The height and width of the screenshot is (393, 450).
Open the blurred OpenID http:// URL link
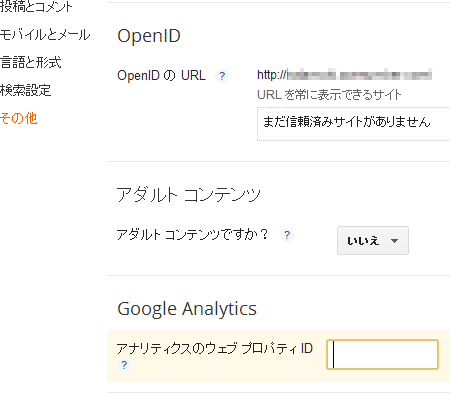click(x=344, y=75)
